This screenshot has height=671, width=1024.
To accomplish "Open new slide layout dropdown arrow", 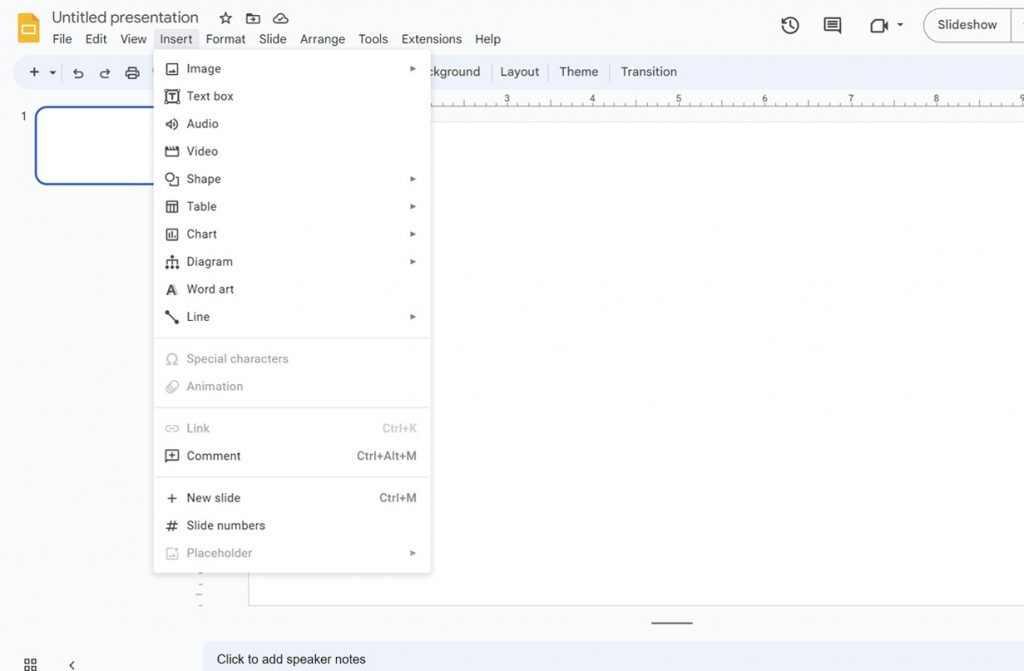I will [x=53, y=73].
